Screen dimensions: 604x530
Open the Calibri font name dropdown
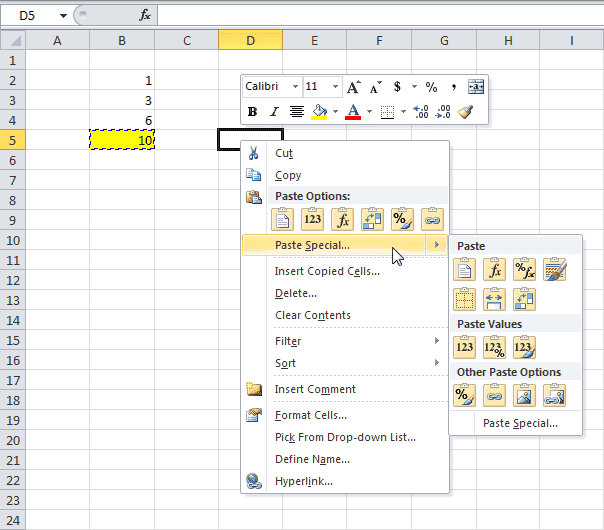295,87
